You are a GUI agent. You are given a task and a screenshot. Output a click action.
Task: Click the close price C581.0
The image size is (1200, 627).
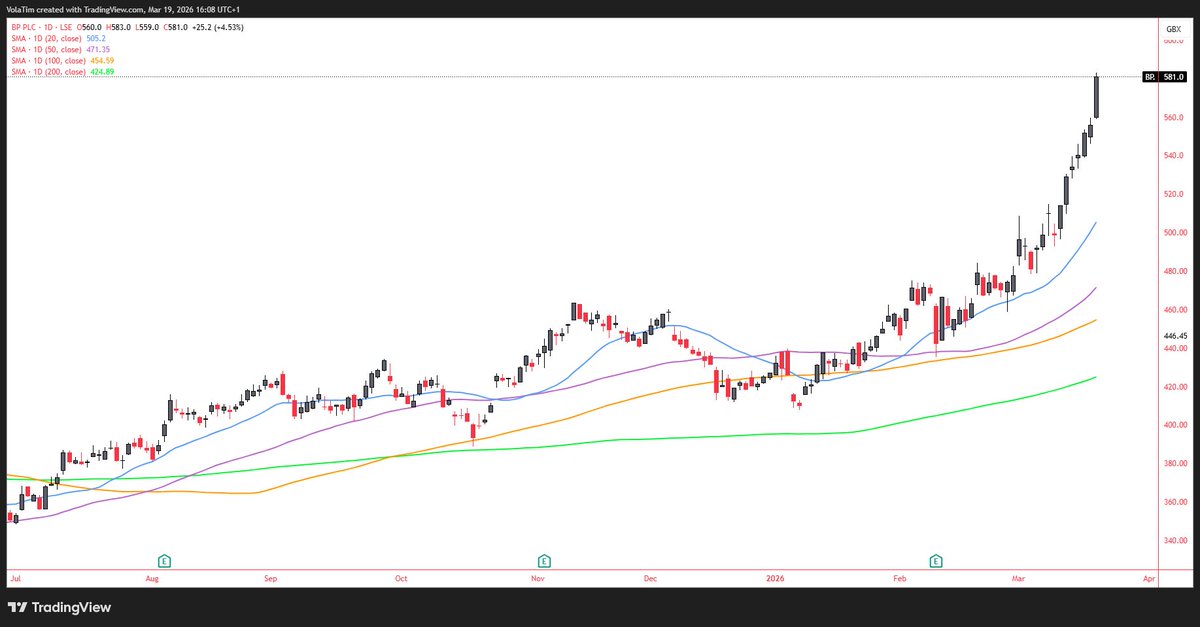pyautogui.click(x=173, y=29)
